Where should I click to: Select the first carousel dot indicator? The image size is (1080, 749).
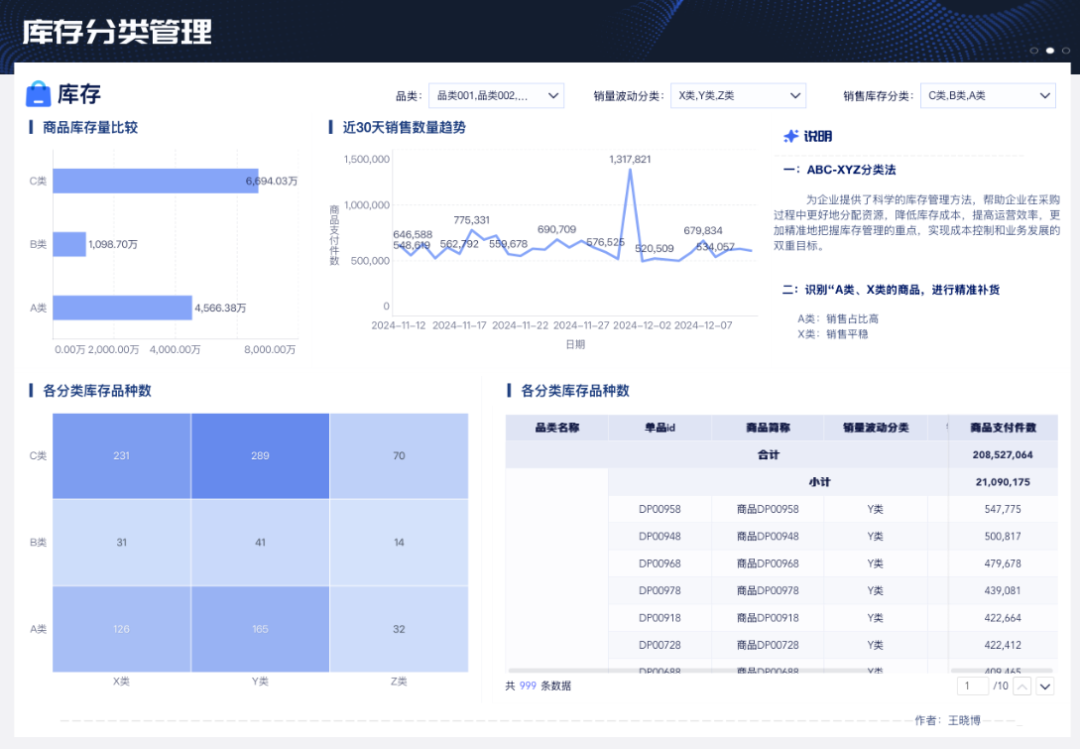coord(1034,50)
